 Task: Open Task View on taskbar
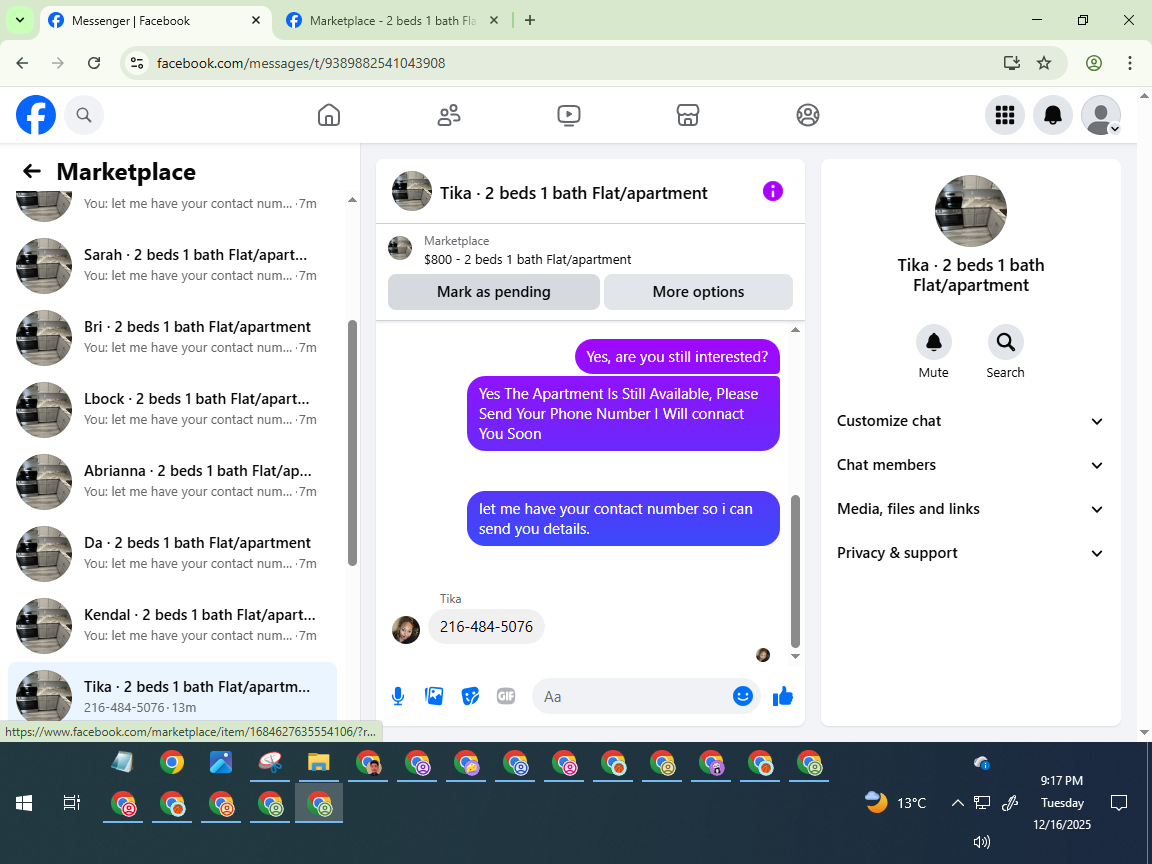point(71,803)
